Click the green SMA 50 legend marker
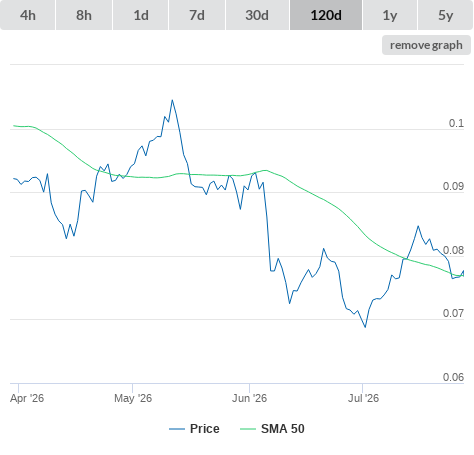This screenshot has height=455, width=474. point(248,429)
